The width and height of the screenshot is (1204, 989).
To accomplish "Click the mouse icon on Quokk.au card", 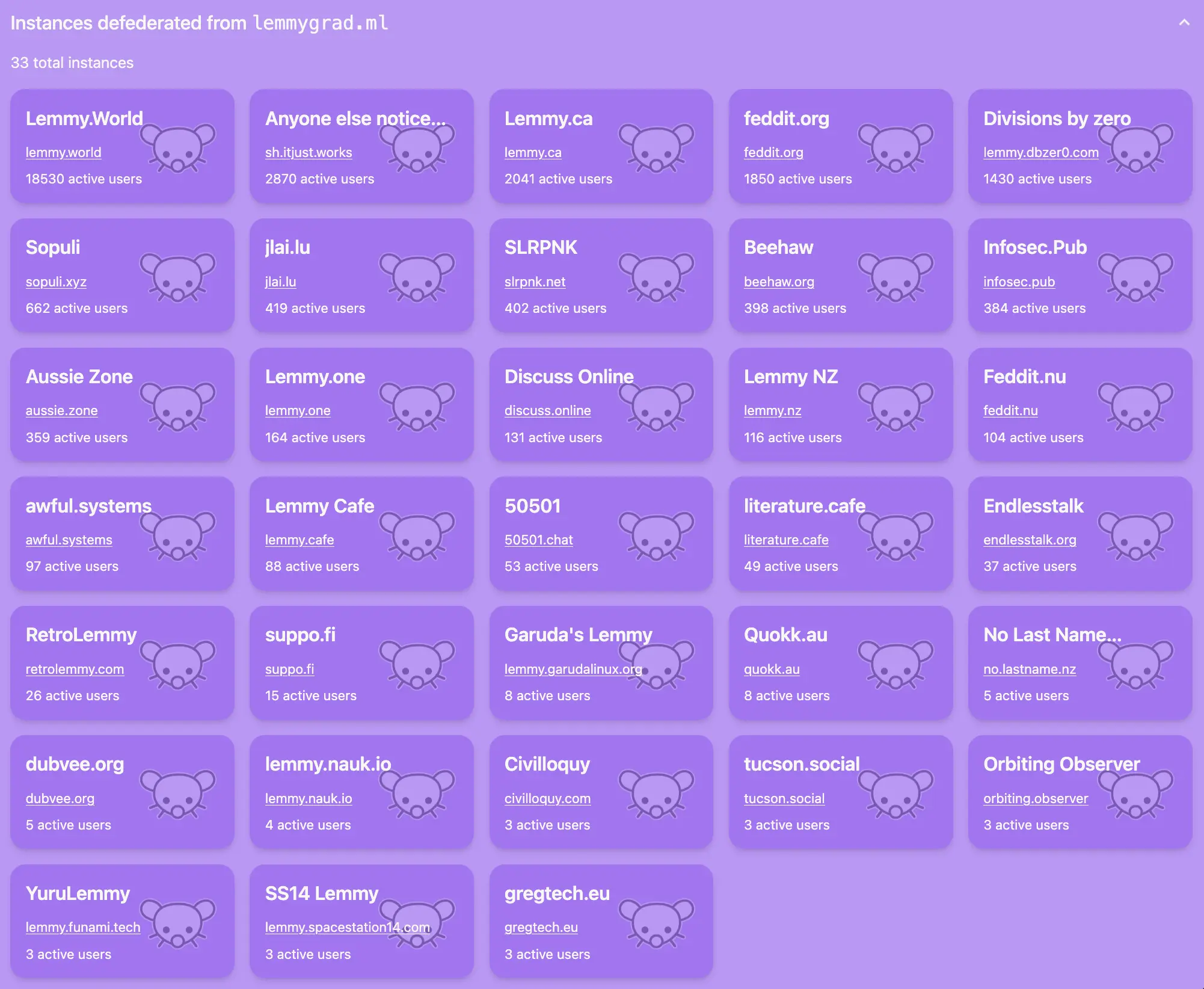I will coord(896,664).
